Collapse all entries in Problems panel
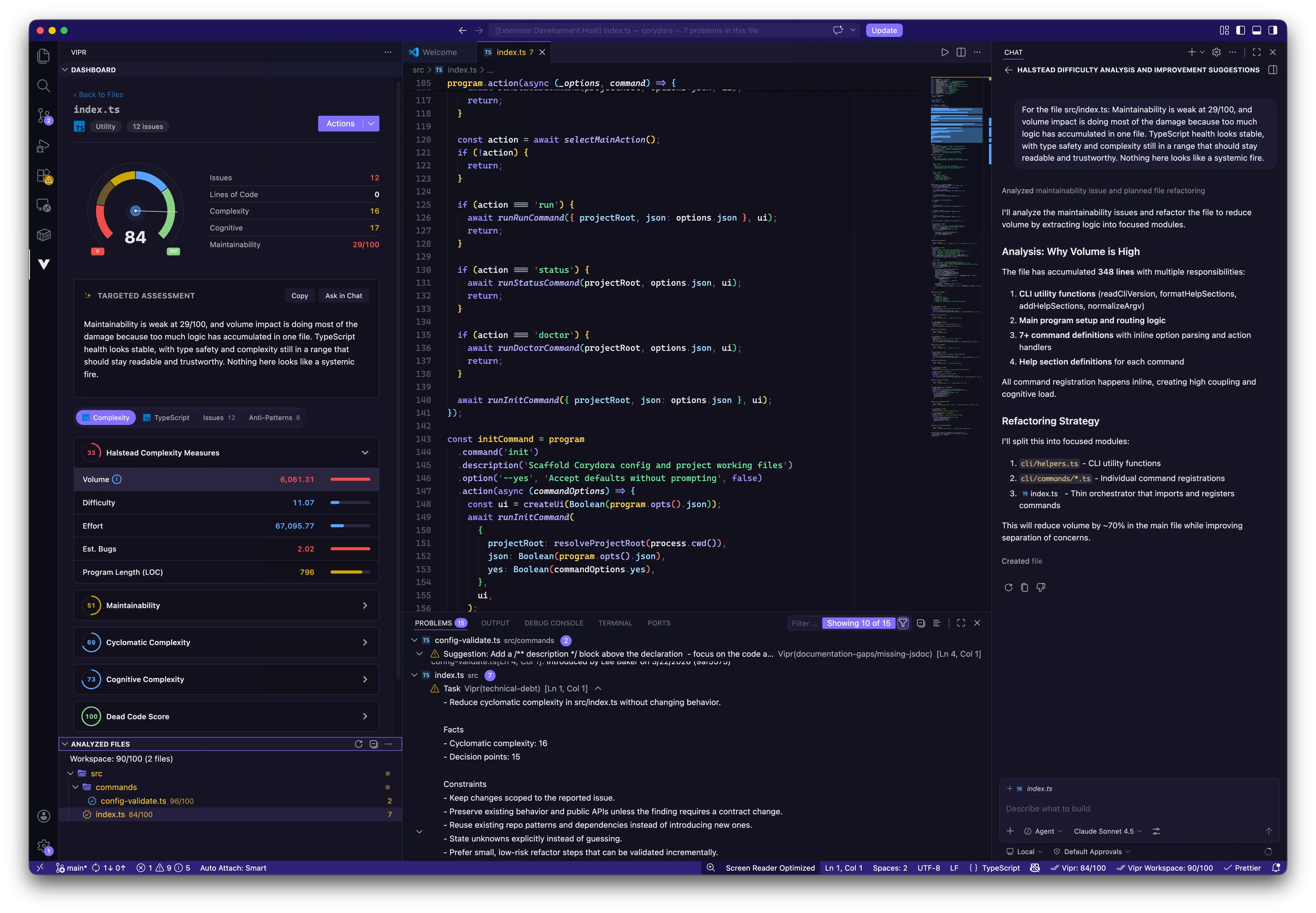The image size is (1316, 913). [920, 623]
